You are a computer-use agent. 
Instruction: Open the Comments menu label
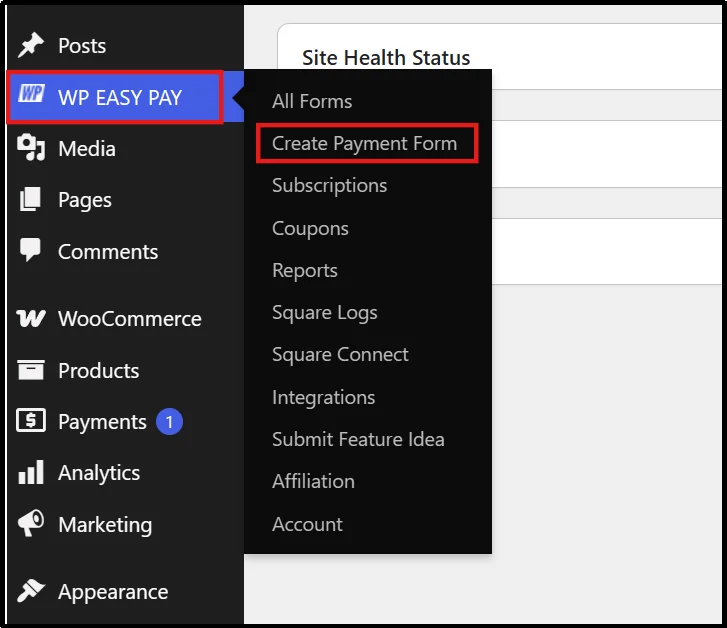point(108,252)
